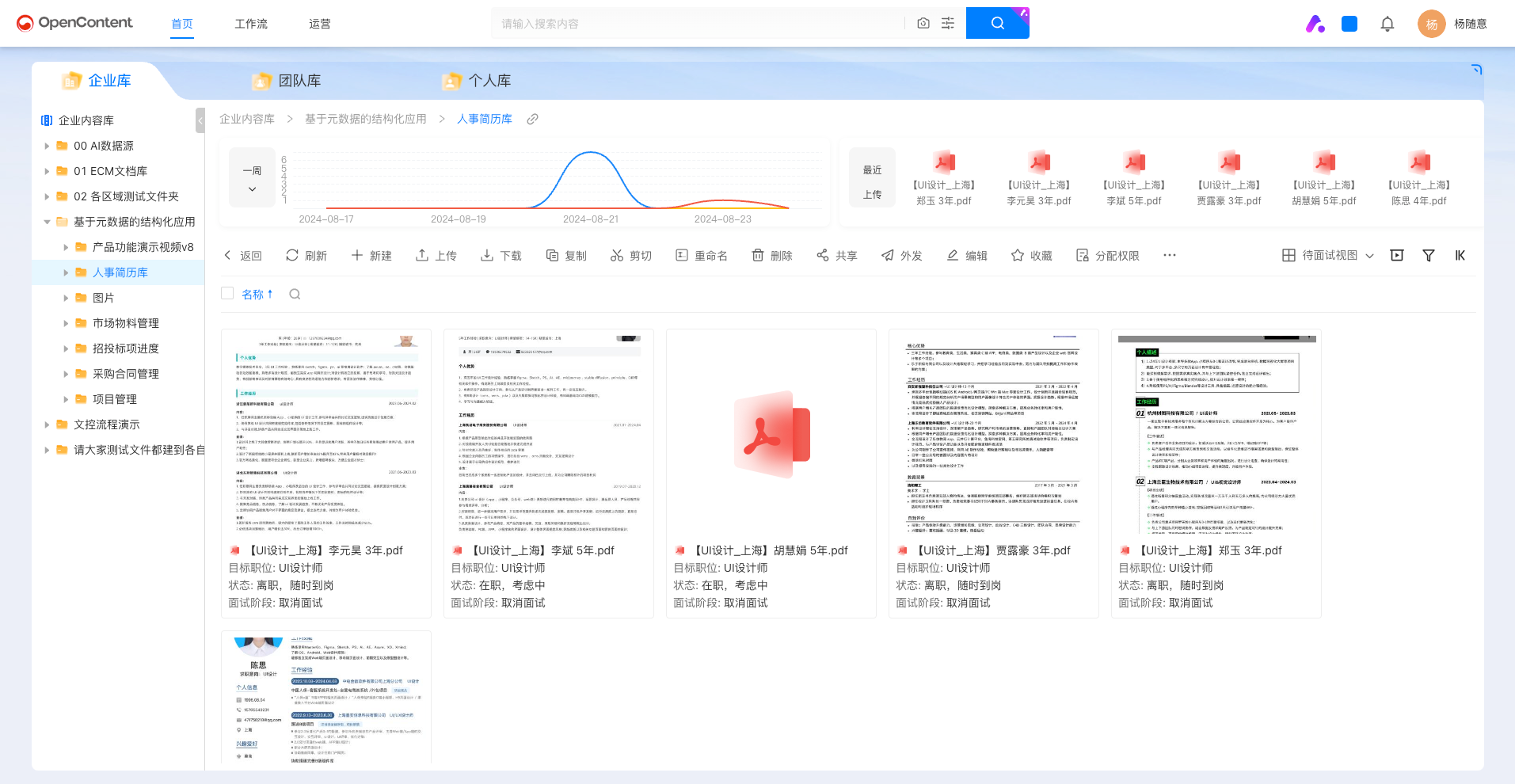Switch to 企业库 tab

(x=97, y=80)
